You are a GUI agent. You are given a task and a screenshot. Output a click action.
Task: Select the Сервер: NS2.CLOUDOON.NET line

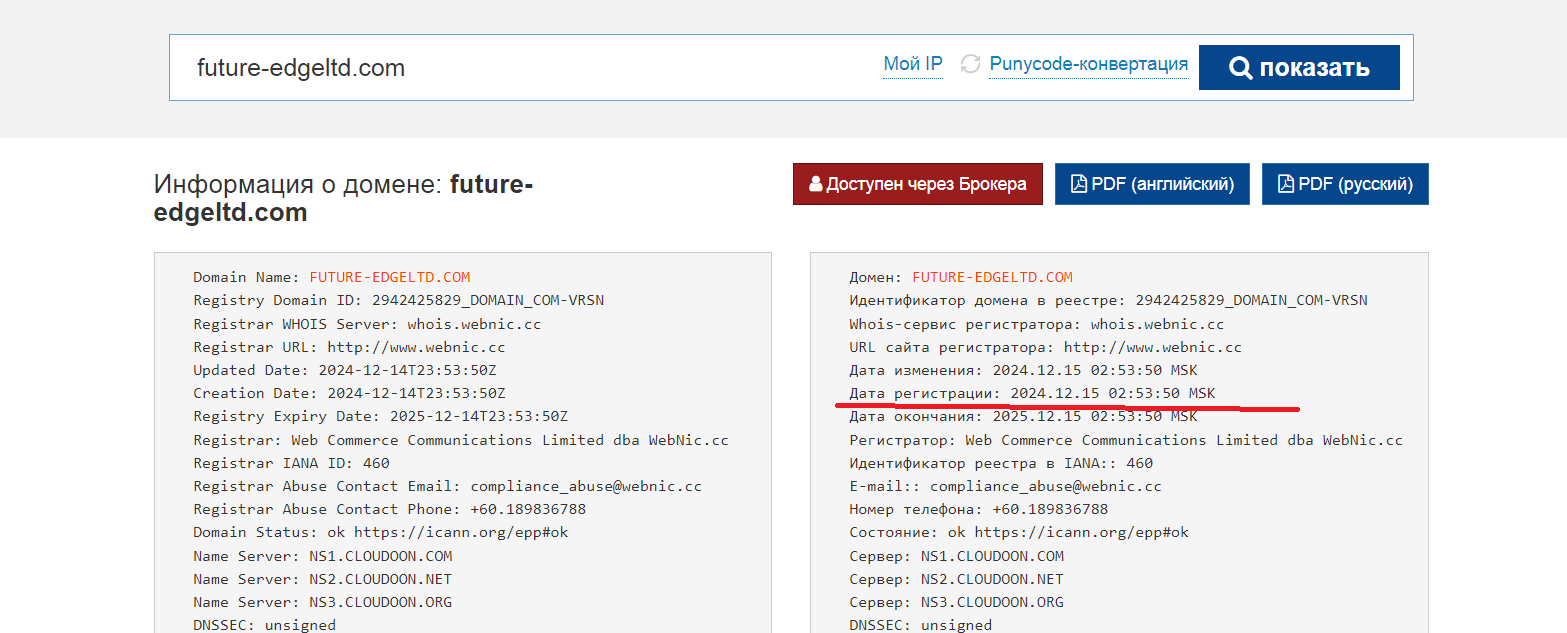coord(956,579)
